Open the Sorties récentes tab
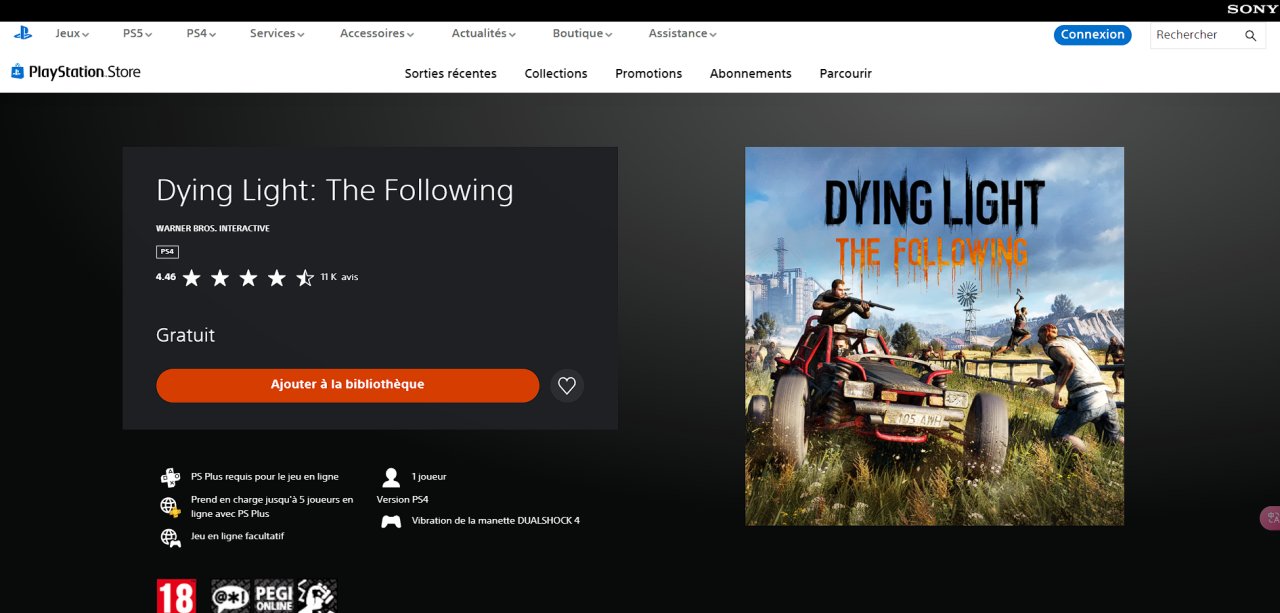The height and width of the screenshot is (613, 1280). [x=450, y=73]
